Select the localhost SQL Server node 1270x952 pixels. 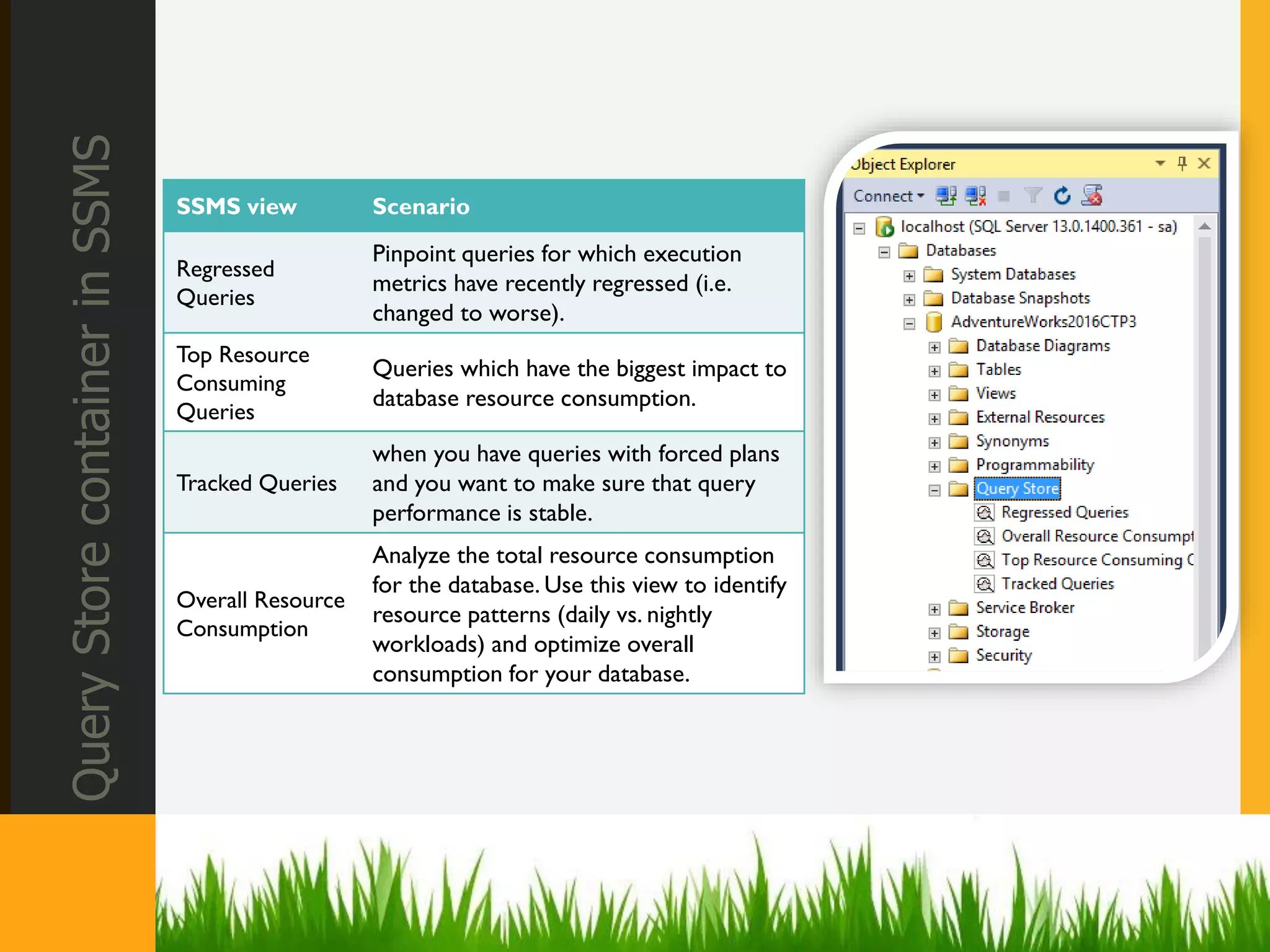pos(1039,227)
